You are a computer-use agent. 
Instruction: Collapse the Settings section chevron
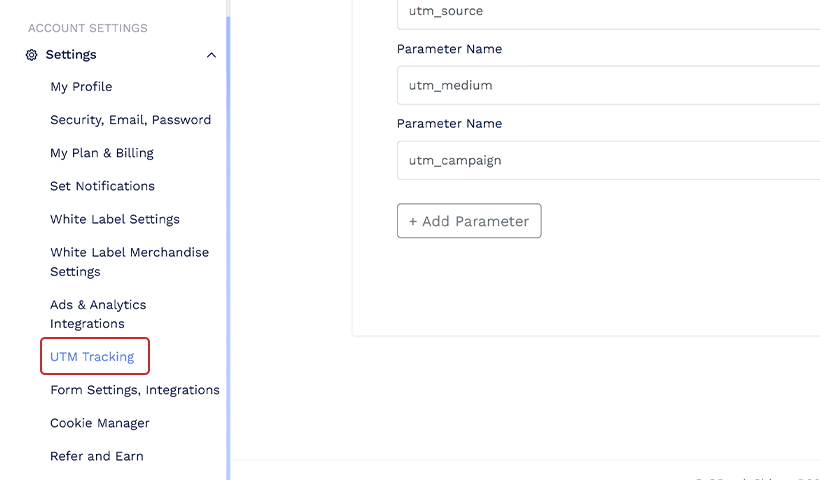pos(211,55)
